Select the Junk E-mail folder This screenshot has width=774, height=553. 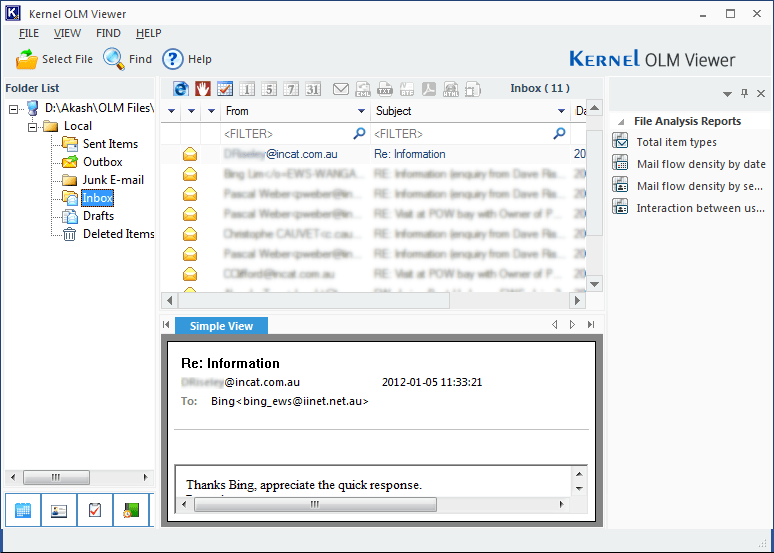(x=113, y=180)
